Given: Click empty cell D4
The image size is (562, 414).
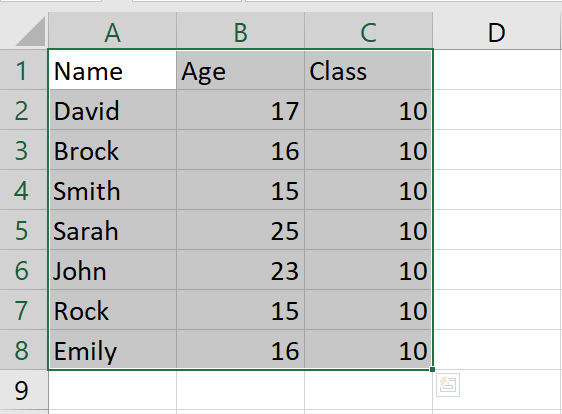Looking at the screenshot, I should pyautogui.click(x=497, y=190).
